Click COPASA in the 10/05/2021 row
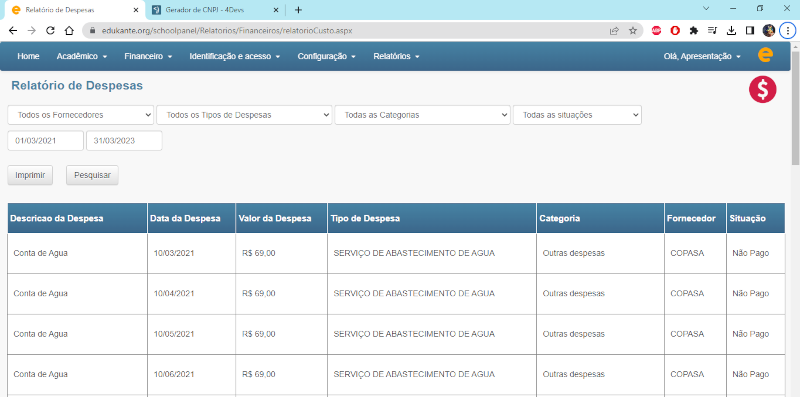The image size is (800, 397). coord(687,334)
